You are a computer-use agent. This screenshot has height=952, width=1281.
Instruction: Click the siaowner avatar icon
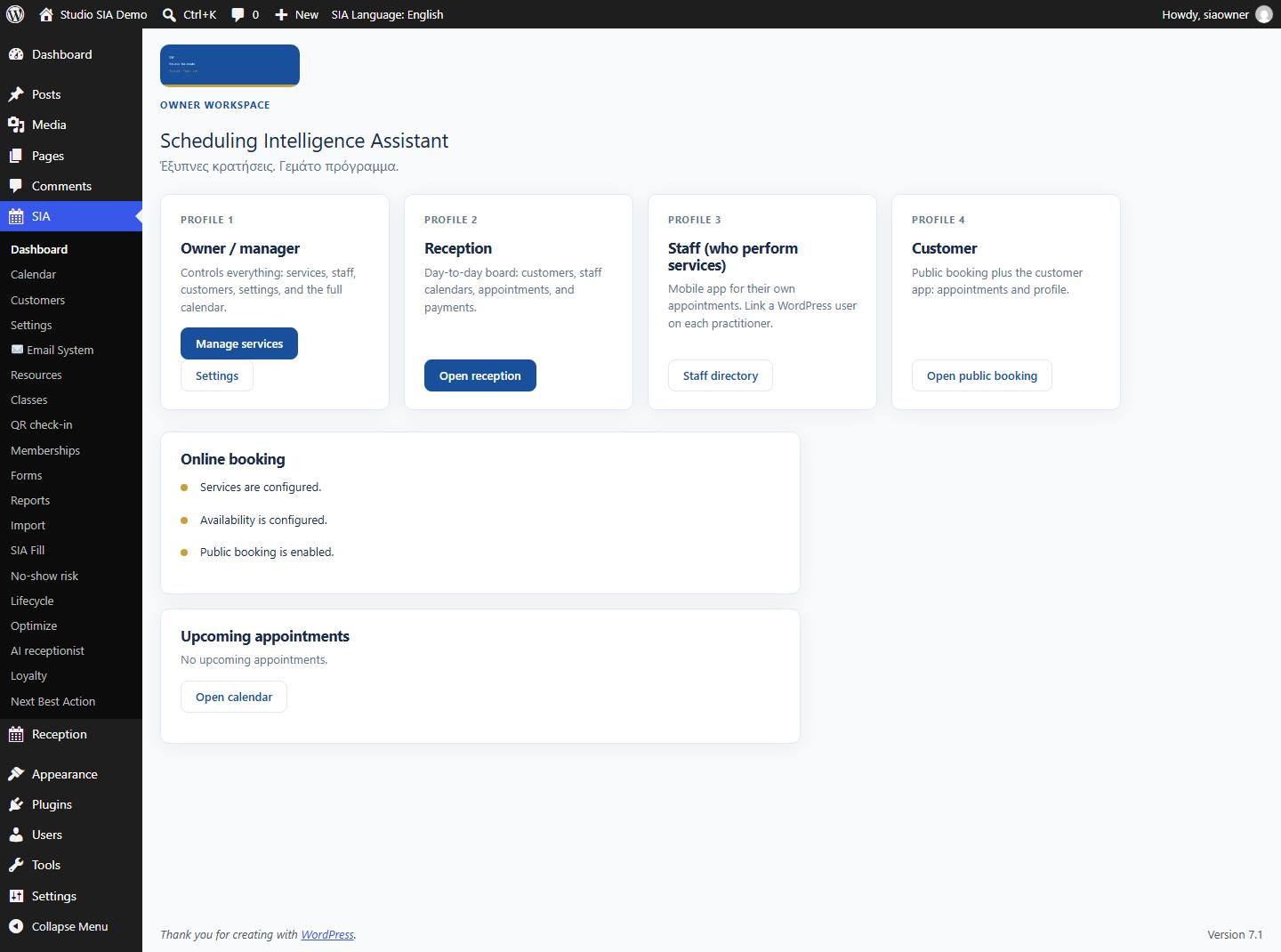(1263, 14)
